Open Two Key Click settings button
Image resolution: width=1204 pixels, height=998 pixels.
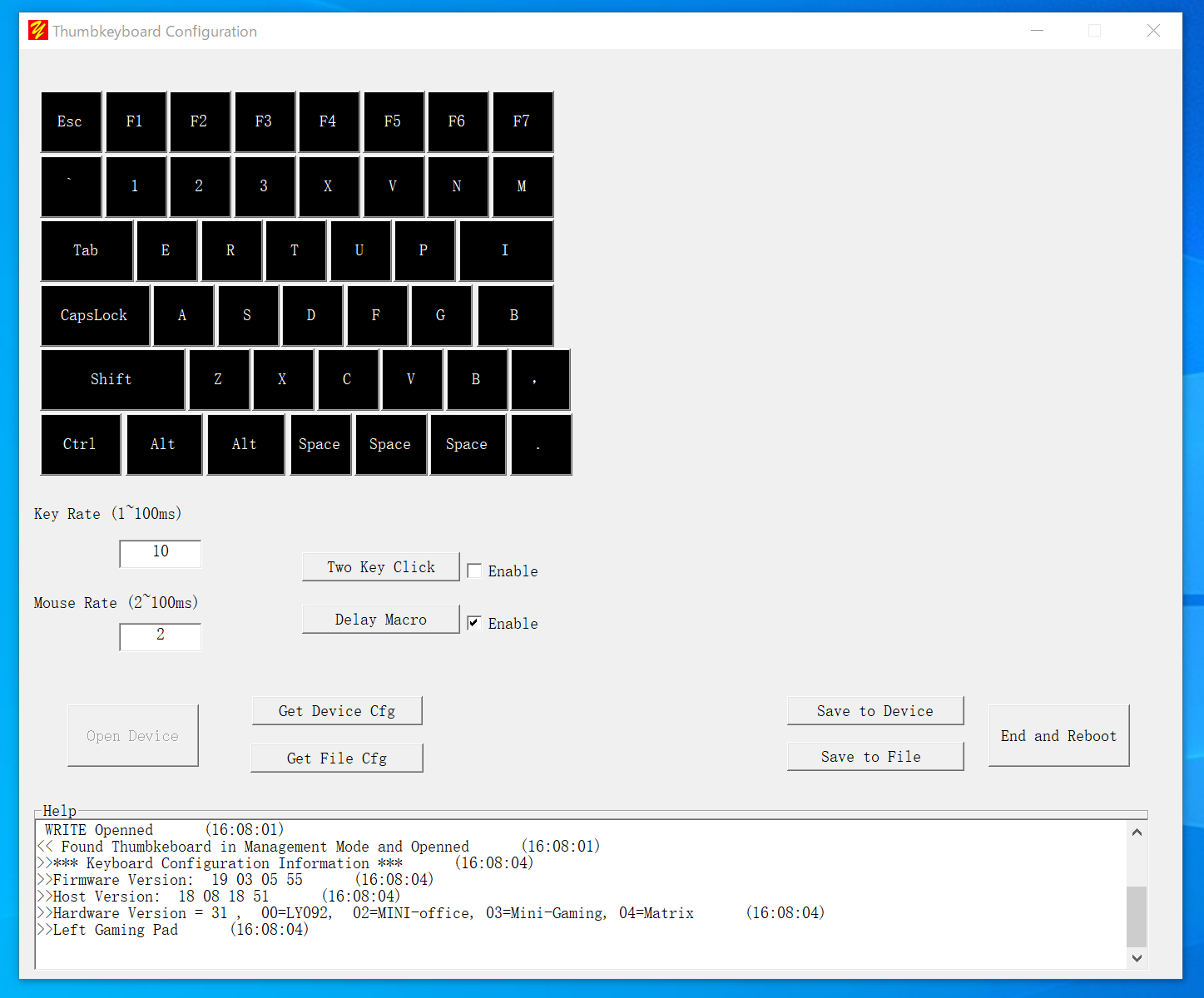tap(380, 567)
